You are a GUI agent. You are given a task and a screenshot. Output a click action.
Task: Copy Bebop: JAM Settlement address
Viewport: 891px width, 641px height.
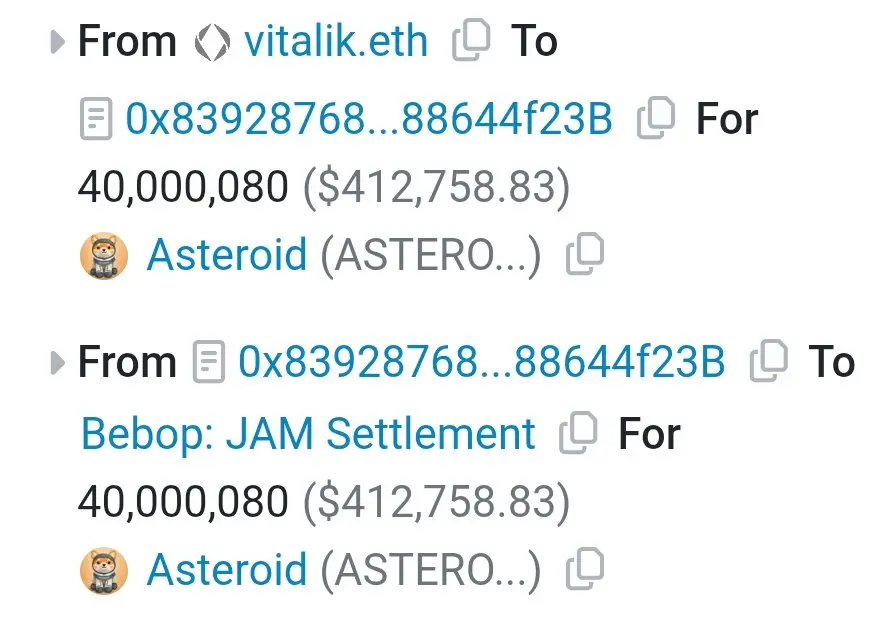(578, 432)
